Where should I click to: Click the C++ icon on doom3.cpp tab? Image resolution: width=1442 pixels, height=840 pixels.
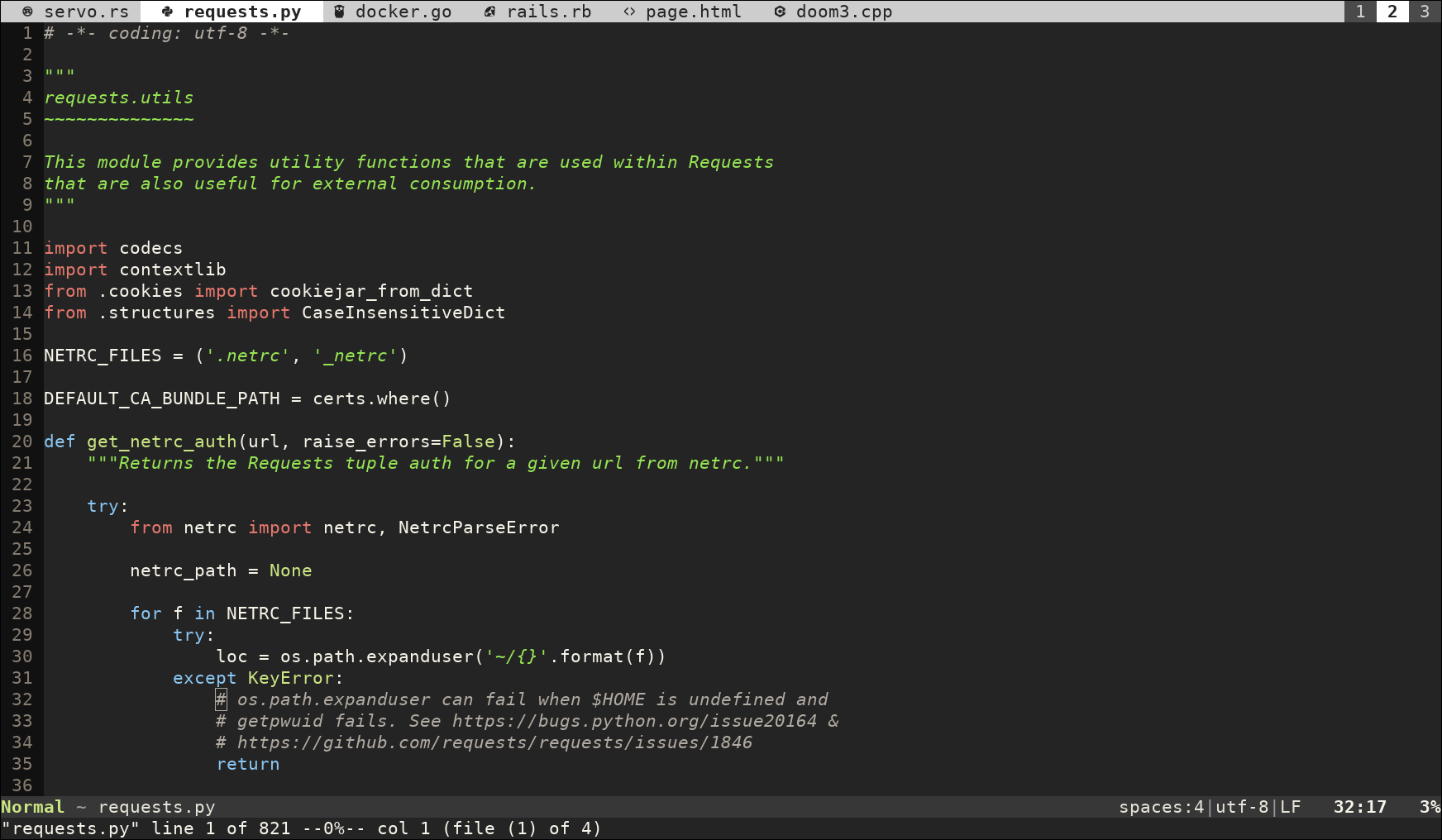[780, 12]
